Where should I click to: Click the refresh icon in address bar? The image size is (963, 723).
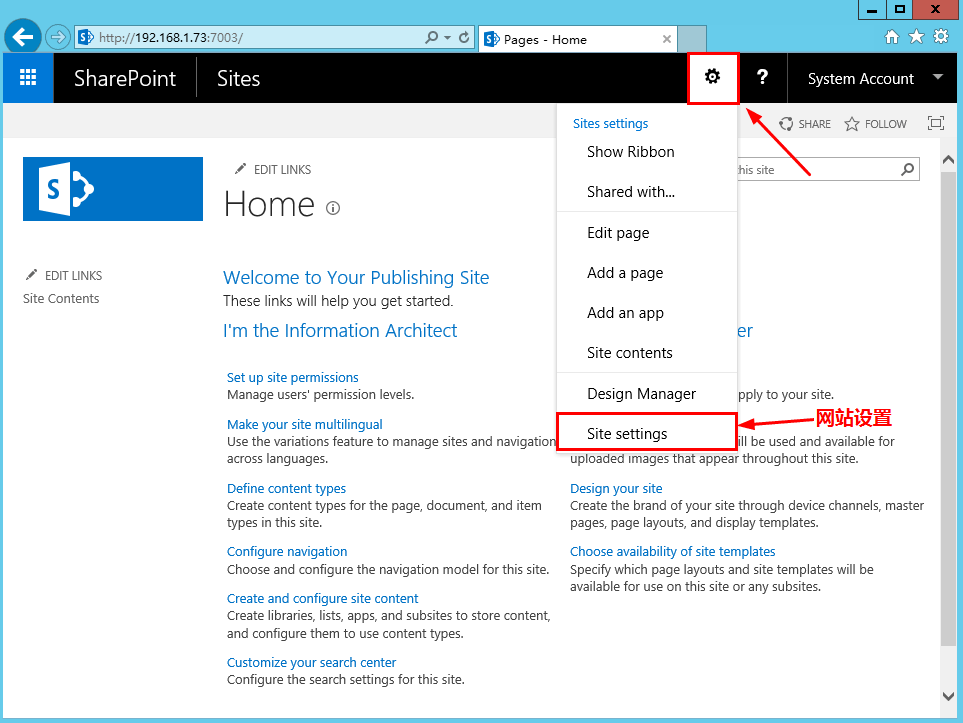tap(464, 37)
